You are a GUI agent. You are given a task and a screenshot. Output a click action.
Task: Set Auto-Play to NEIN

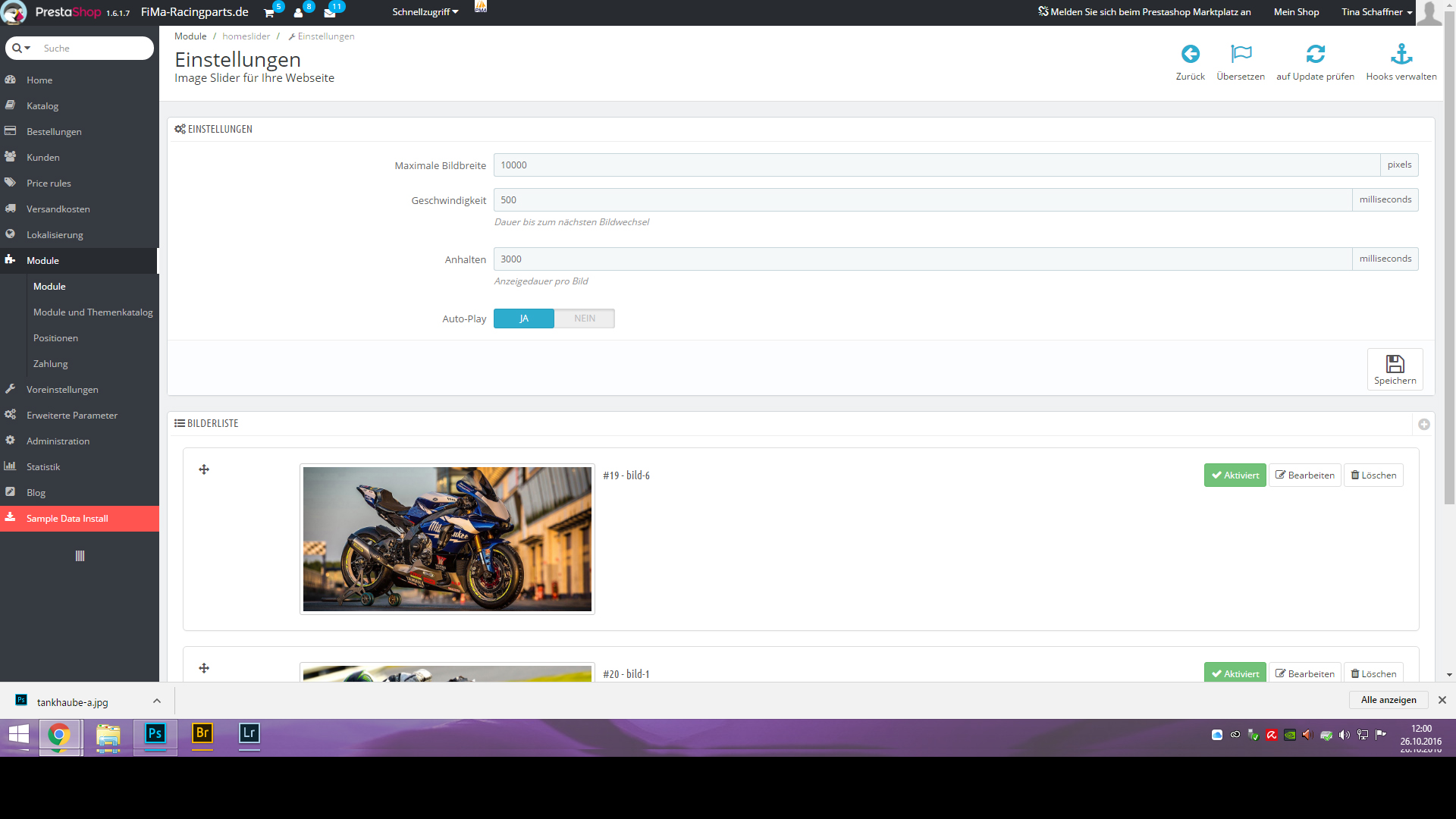point(584,318)
